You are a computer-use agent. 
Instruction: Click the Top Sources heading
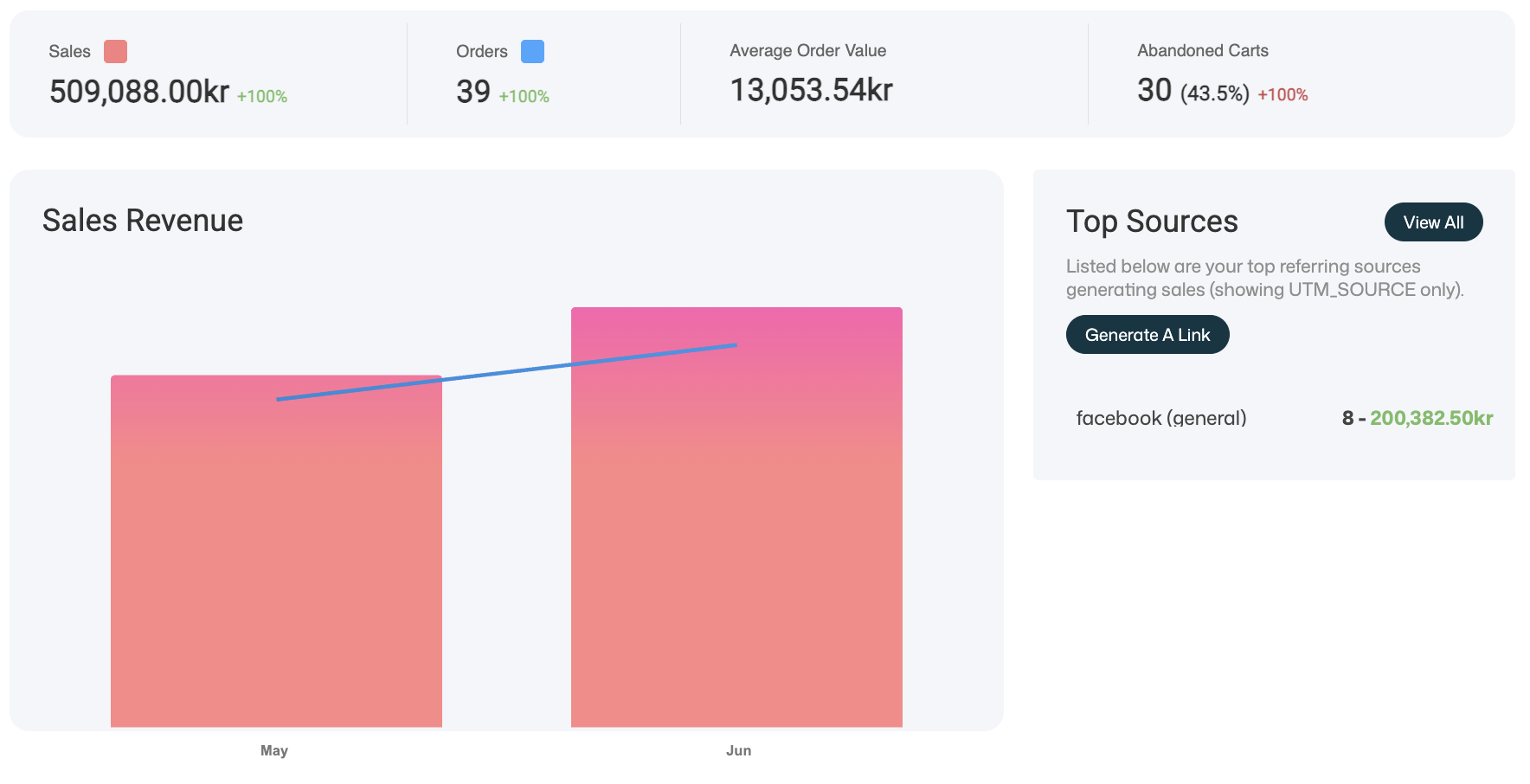[x=1152, y=222]
